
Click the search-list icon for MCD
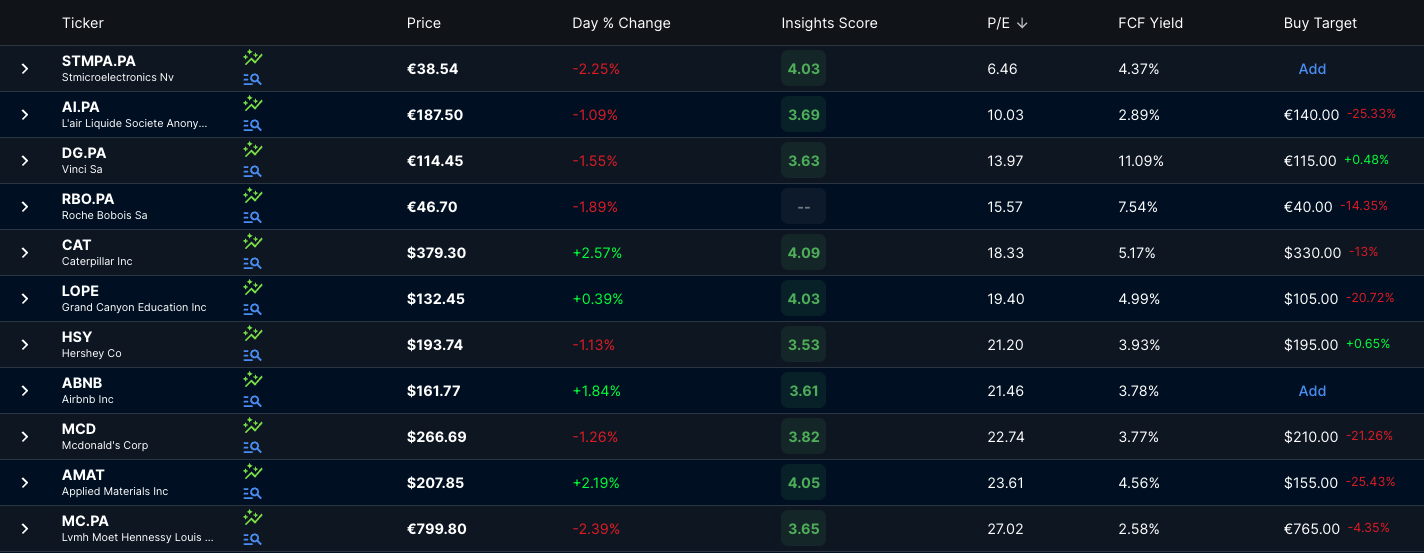252,448
